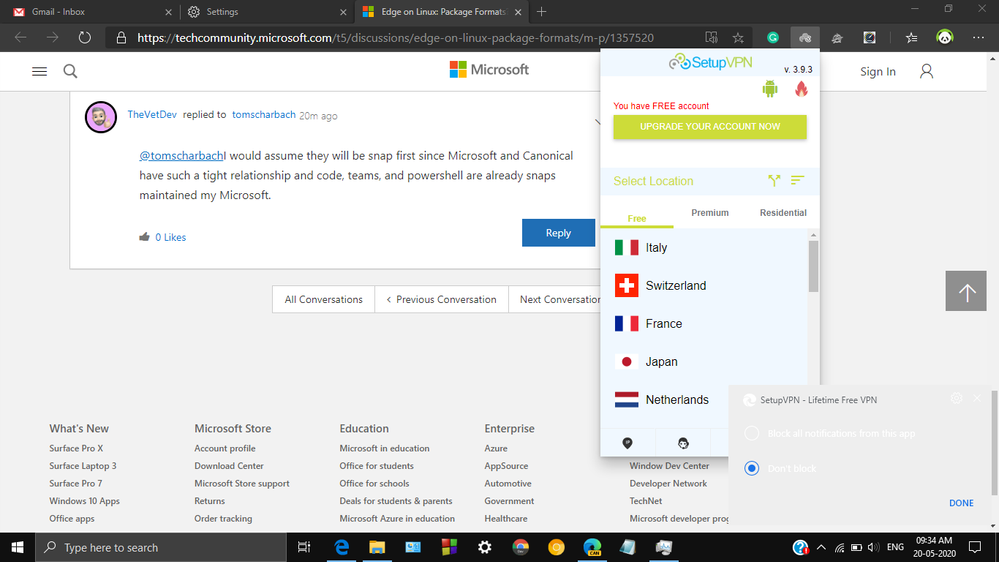Click the scroll to top arrow button

point(966,291)
